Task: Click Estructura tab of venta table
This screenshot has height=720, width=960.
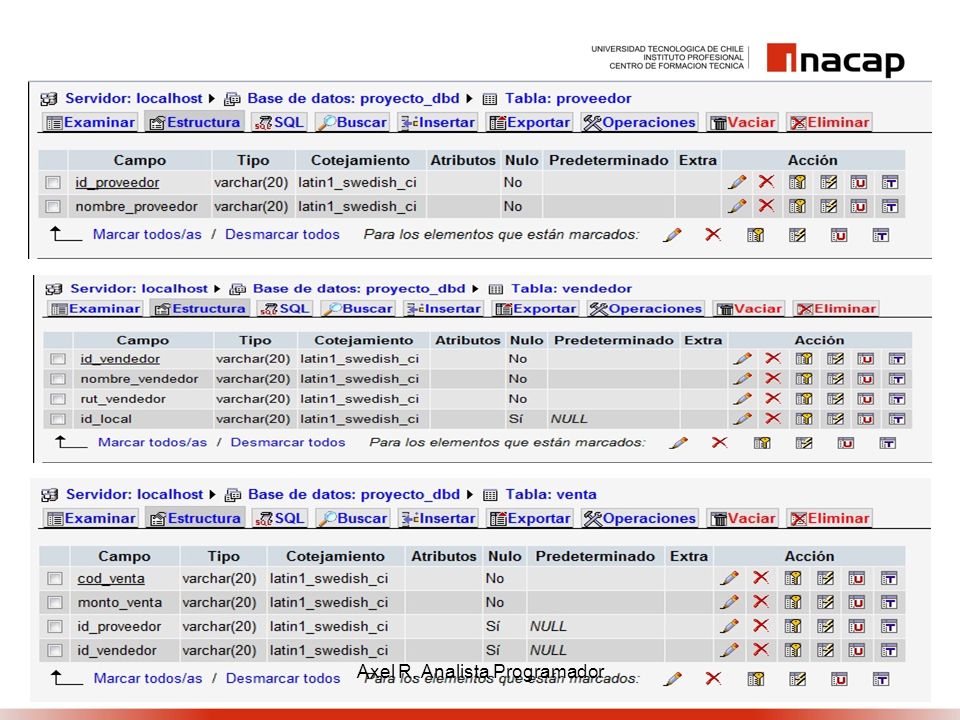Action: coord(195,519)
